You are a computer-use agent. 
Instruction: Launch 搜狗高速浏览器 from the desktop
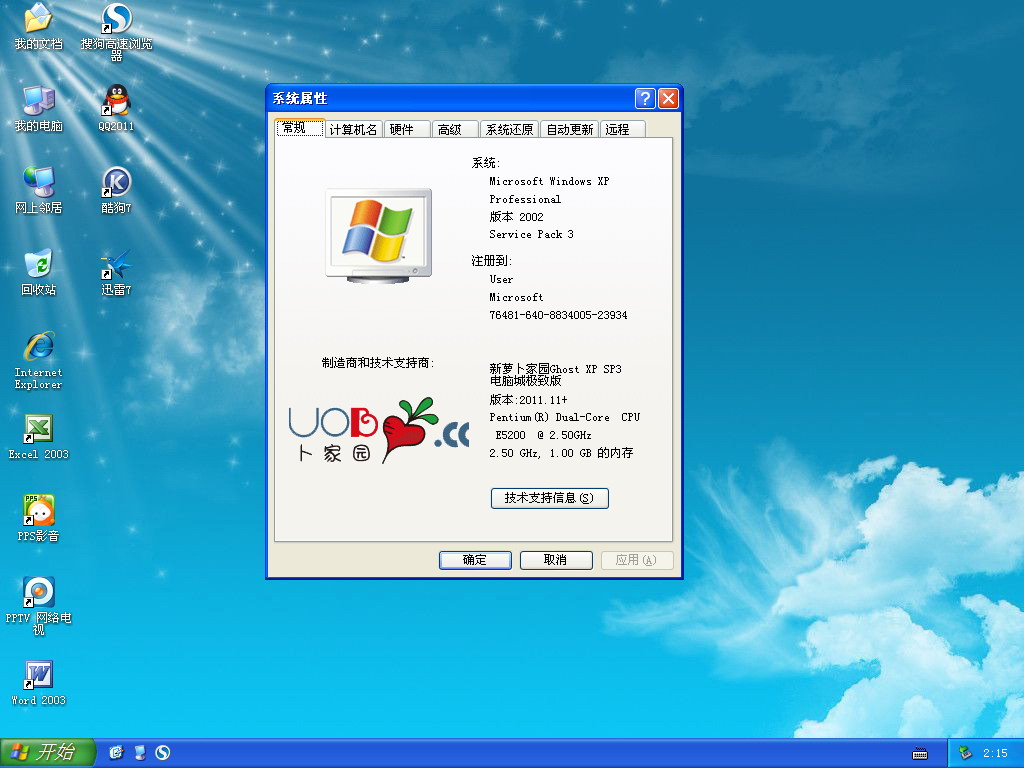116,31
